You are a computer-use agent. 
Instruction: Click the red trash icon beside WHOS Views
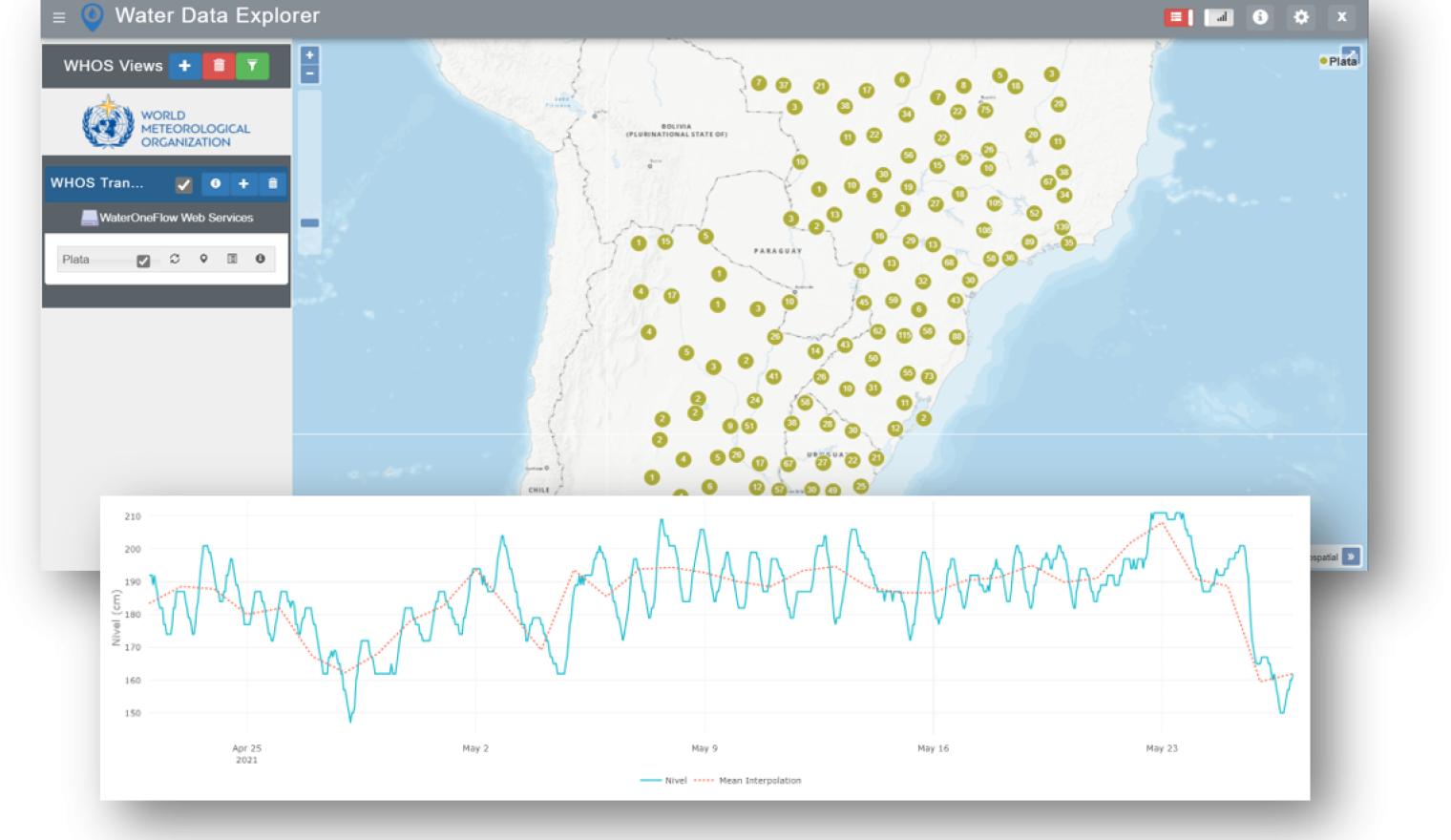(x=219, y=66)
